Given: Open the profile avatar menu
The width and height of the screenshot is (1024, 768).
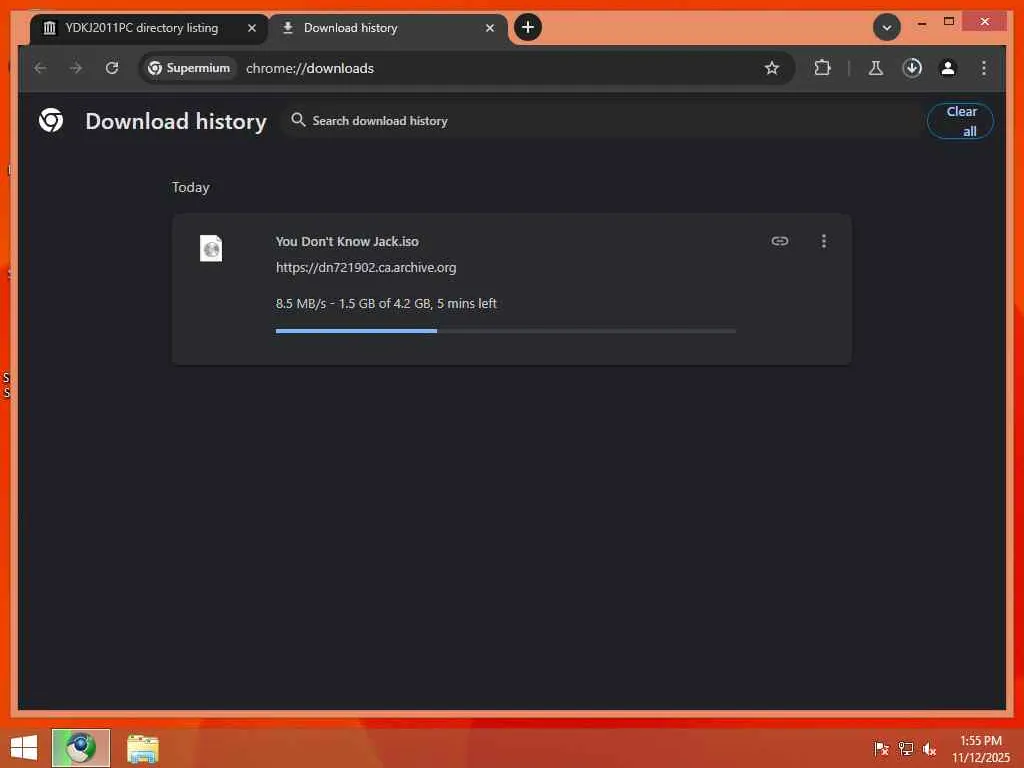Looking at the screenshot, I should click(948, 68).
